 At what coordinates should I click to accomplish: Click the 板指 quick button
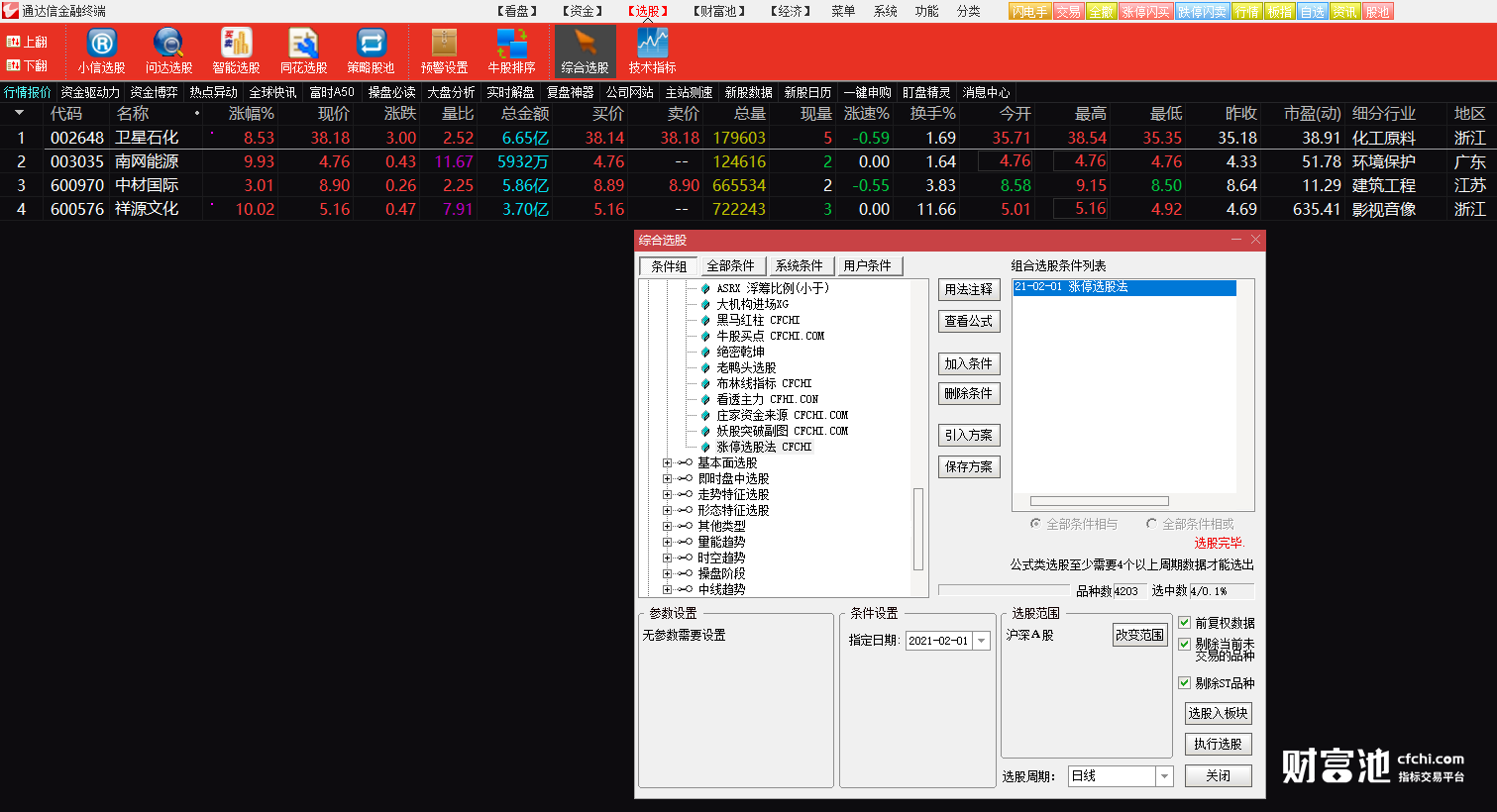pyautogui.click(x=1280, y=12)
